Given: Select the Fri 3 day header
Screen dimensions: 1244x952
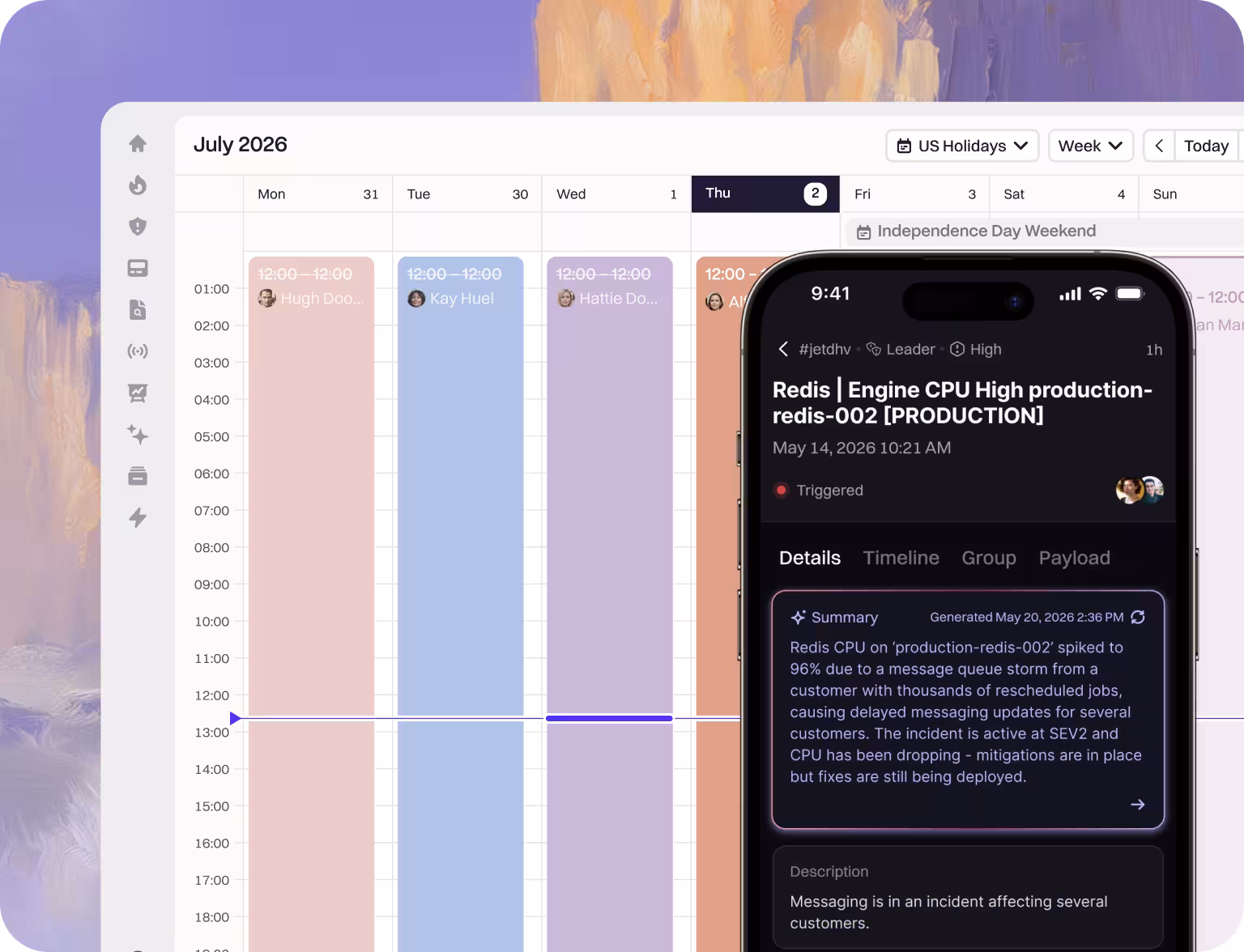Looking at the screenshot, I should (x=915, y=194).
